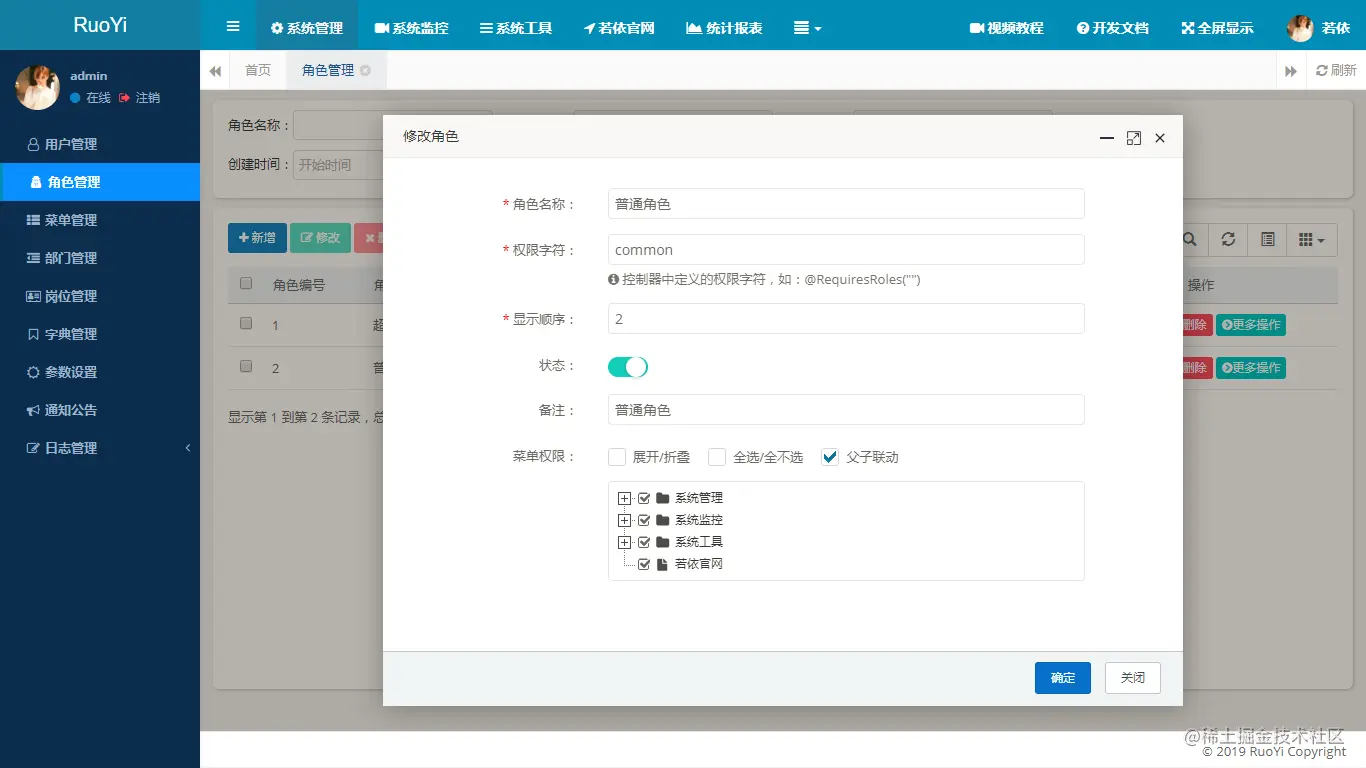Open 部门管理 in the sidebar
The image size is (1366, 768).
click(100, 258)
